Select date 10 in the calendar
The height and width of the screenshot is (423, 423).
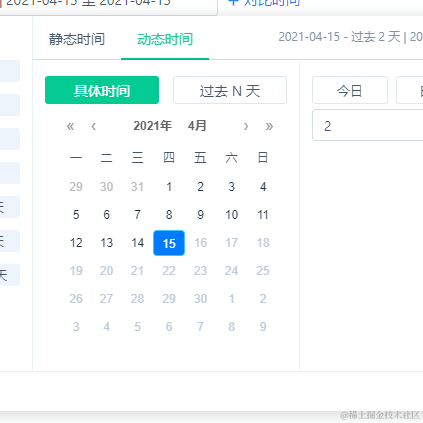232,215
